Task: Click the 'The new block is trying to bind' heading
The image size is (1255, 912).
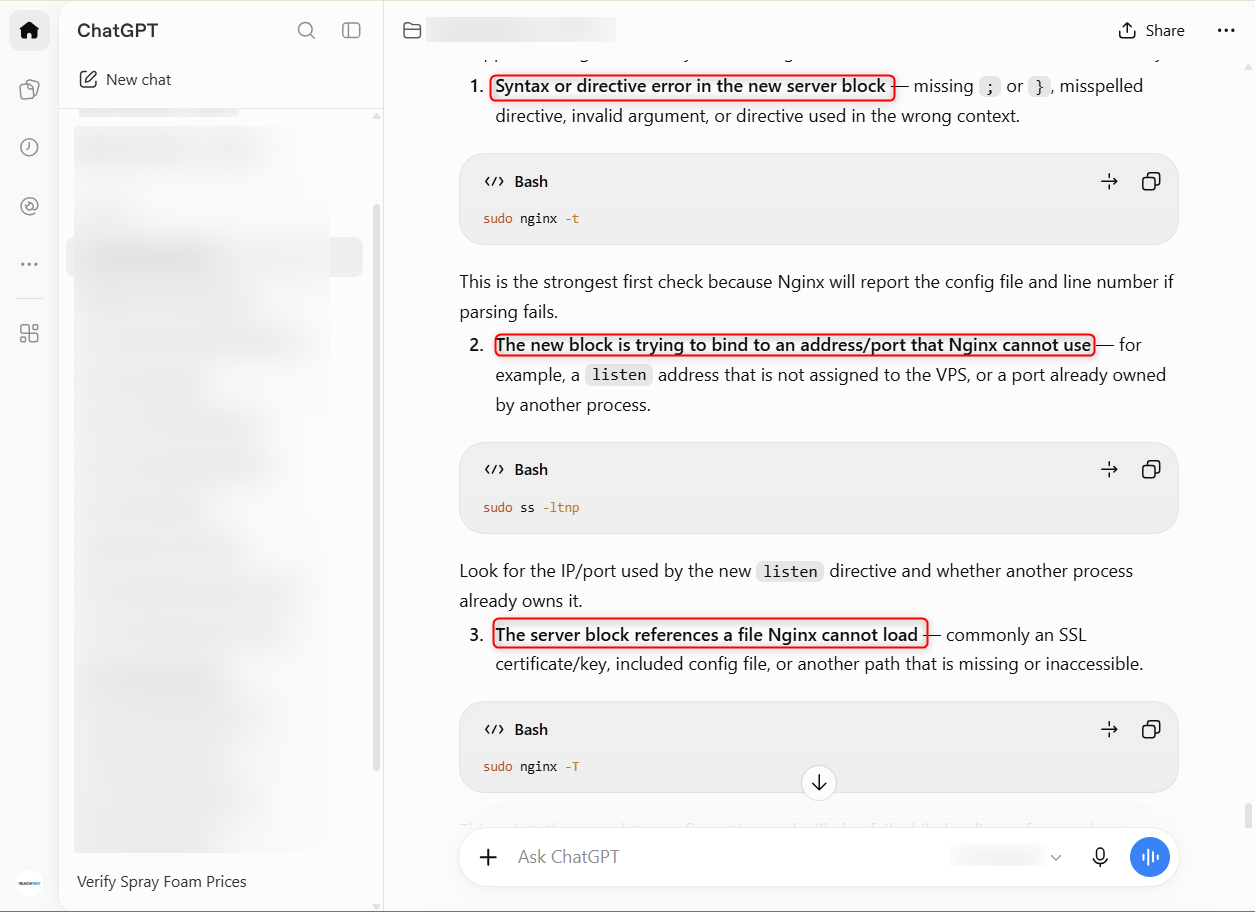Action: [794, 345]
